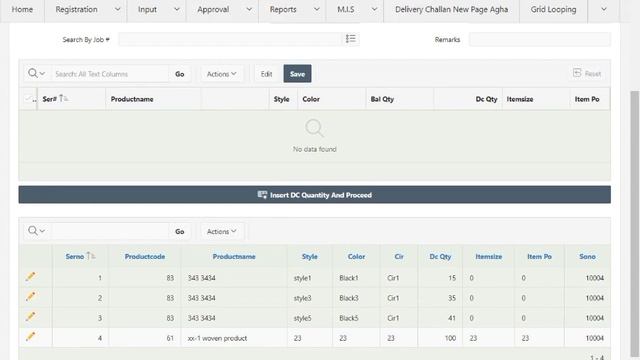Open the overflow chevron after Grid Looping
Viewport: 640px width, 360px height.
pyautogui.click(x=604, y=9)
